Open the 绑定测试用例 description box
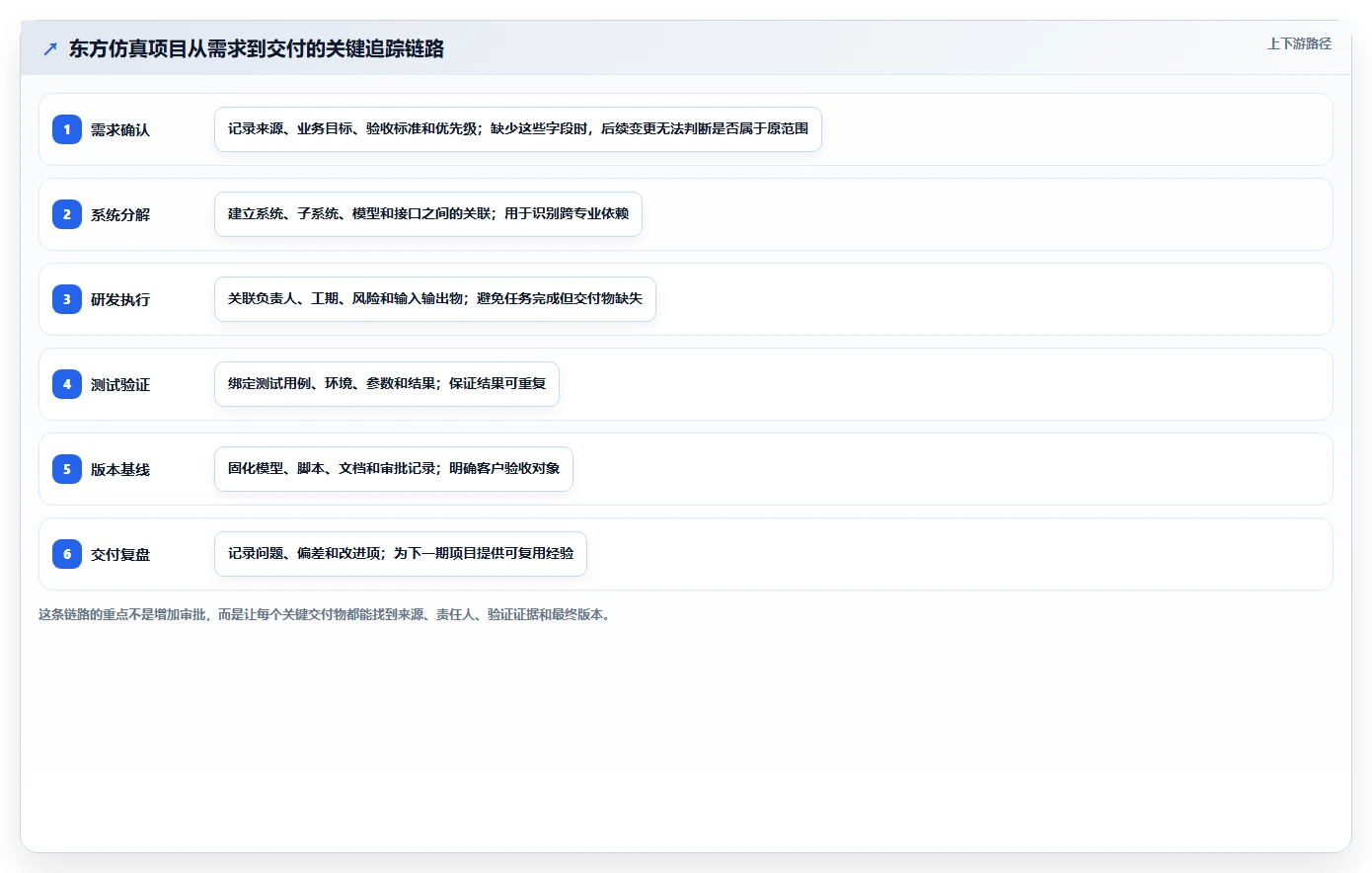The width and height of the screenshot is (1372, 873). tap(387, 384)
